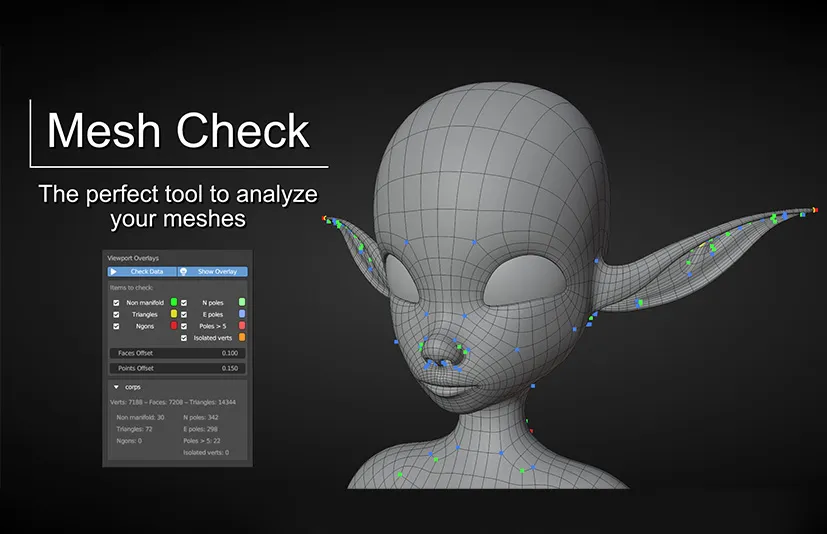This screenshot has width=827, height=534.
Task: Open the green Non manifold color swatch
Action: point(174,301)
